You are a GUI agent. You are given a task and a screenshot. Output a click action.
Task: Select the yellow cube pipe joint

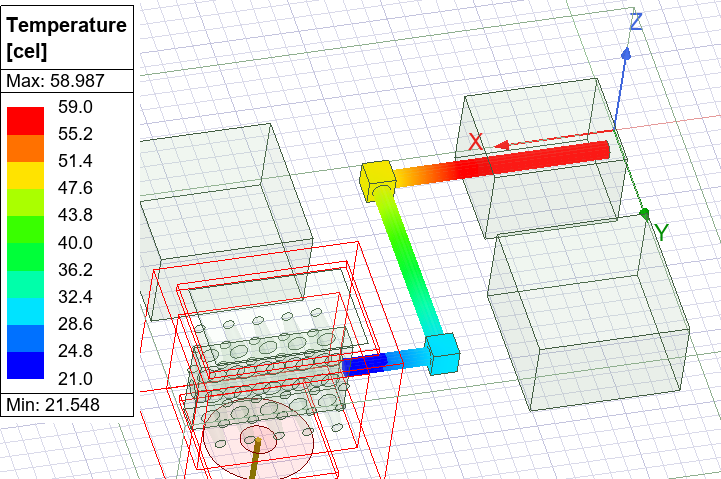378,181
